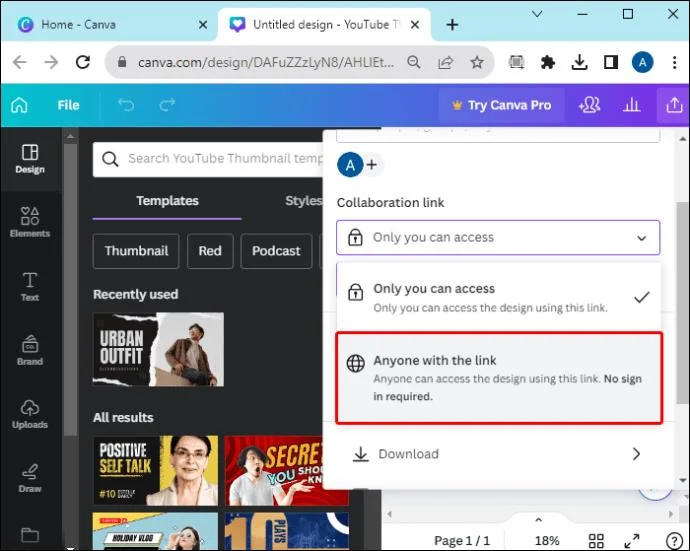690x551 pixels.
Task: Open the browser extensions puzzle icon
Action: point(547,62)
